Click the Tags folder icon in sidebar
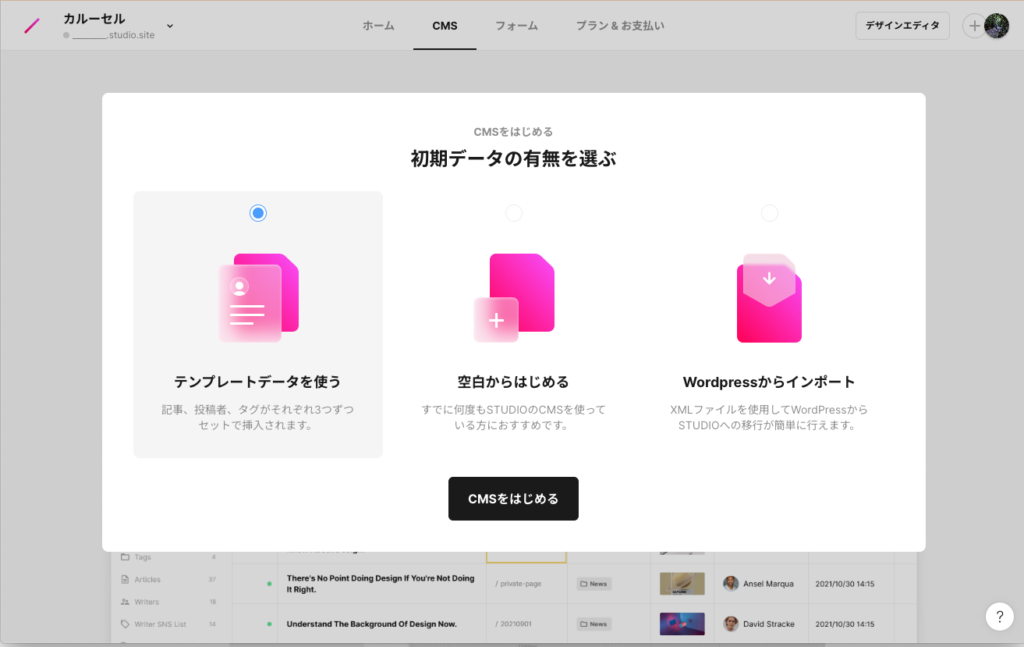The image size is (1024, 647). click(x=125, y=557)
